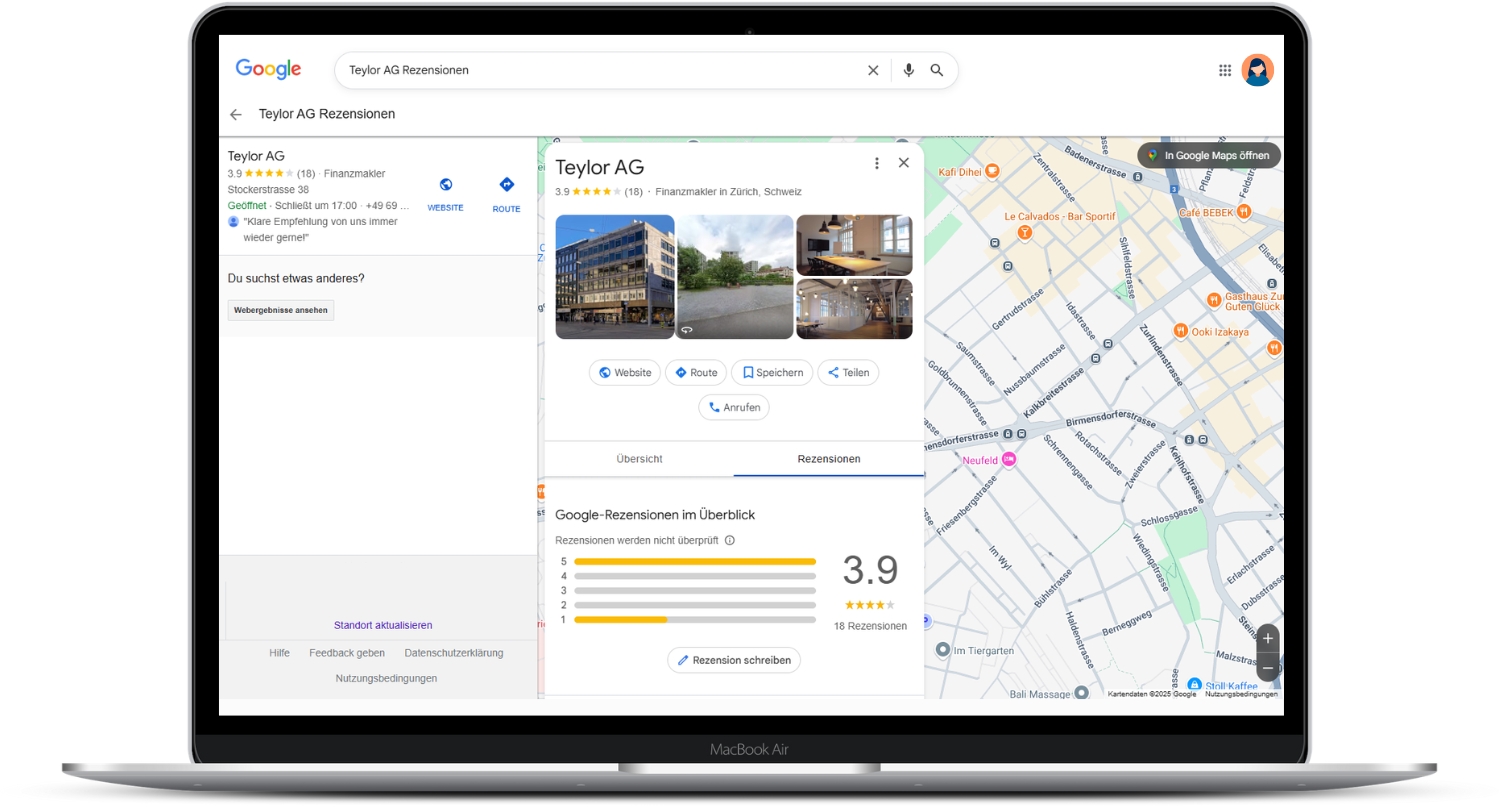Screen dimensions: 1500x807
Task: Click the 18 Rezensionen count under the 3.9 score
Action: [870, 626]
